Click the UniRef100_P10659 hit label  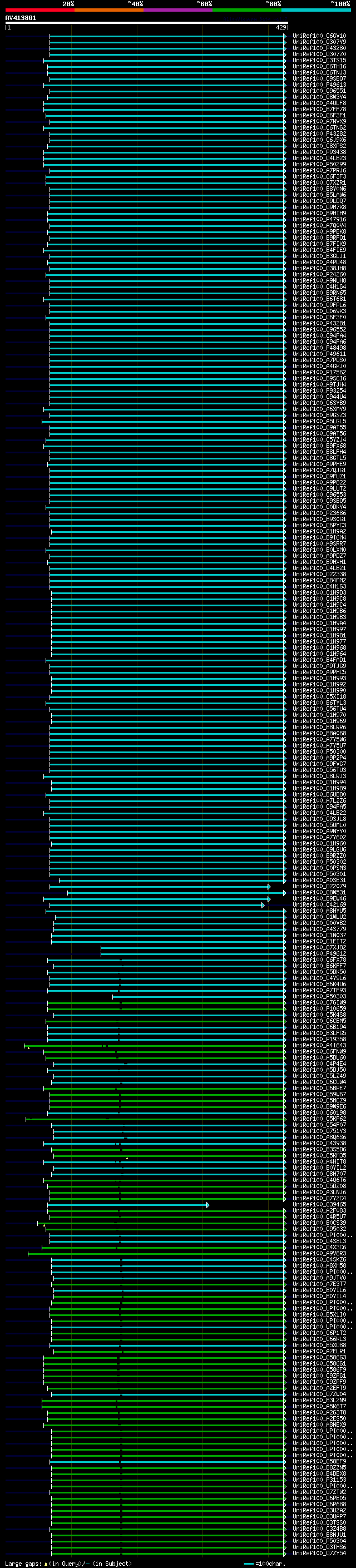pyautogui.click(x=319, y=1008)
